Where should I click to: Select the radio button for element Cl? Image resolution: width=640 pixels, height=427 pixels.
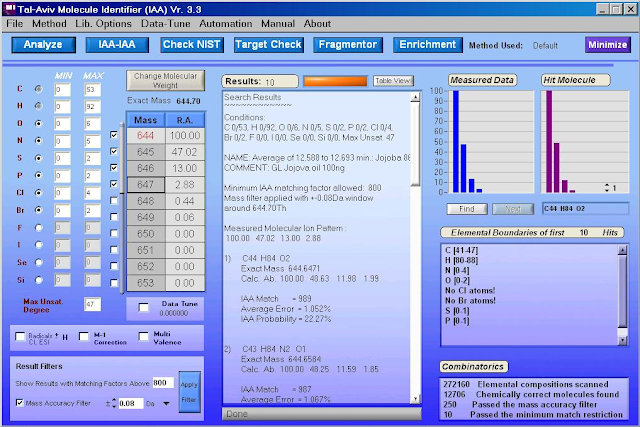point(38,192)
